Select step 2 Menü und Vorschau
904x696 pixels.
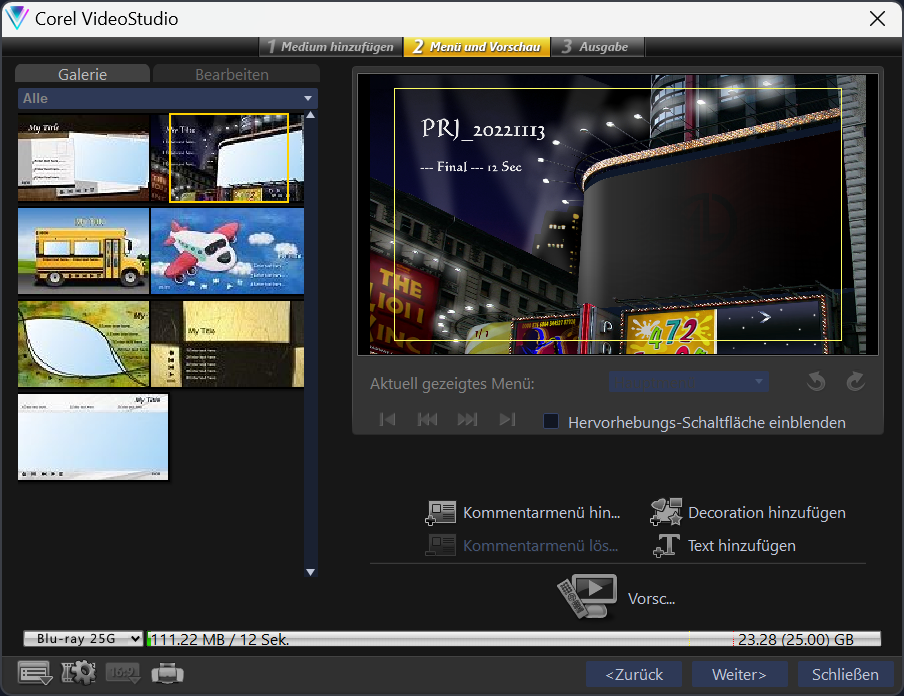(x=476, y=47)
